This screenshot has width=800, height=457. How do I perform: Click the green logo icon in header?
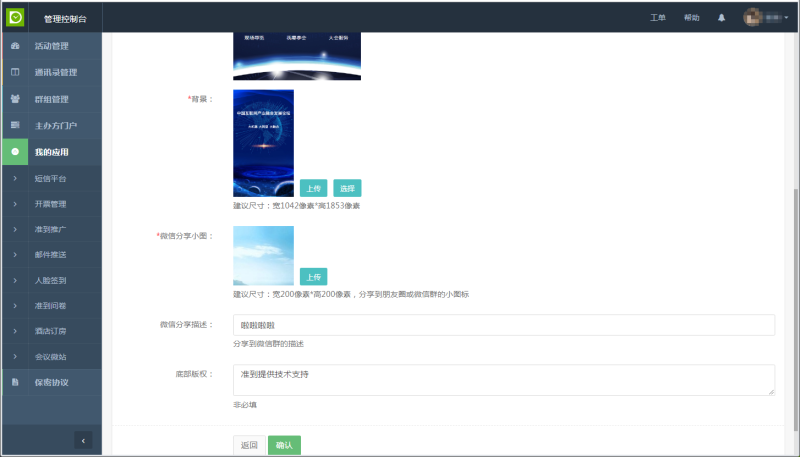tap(15, 17)
